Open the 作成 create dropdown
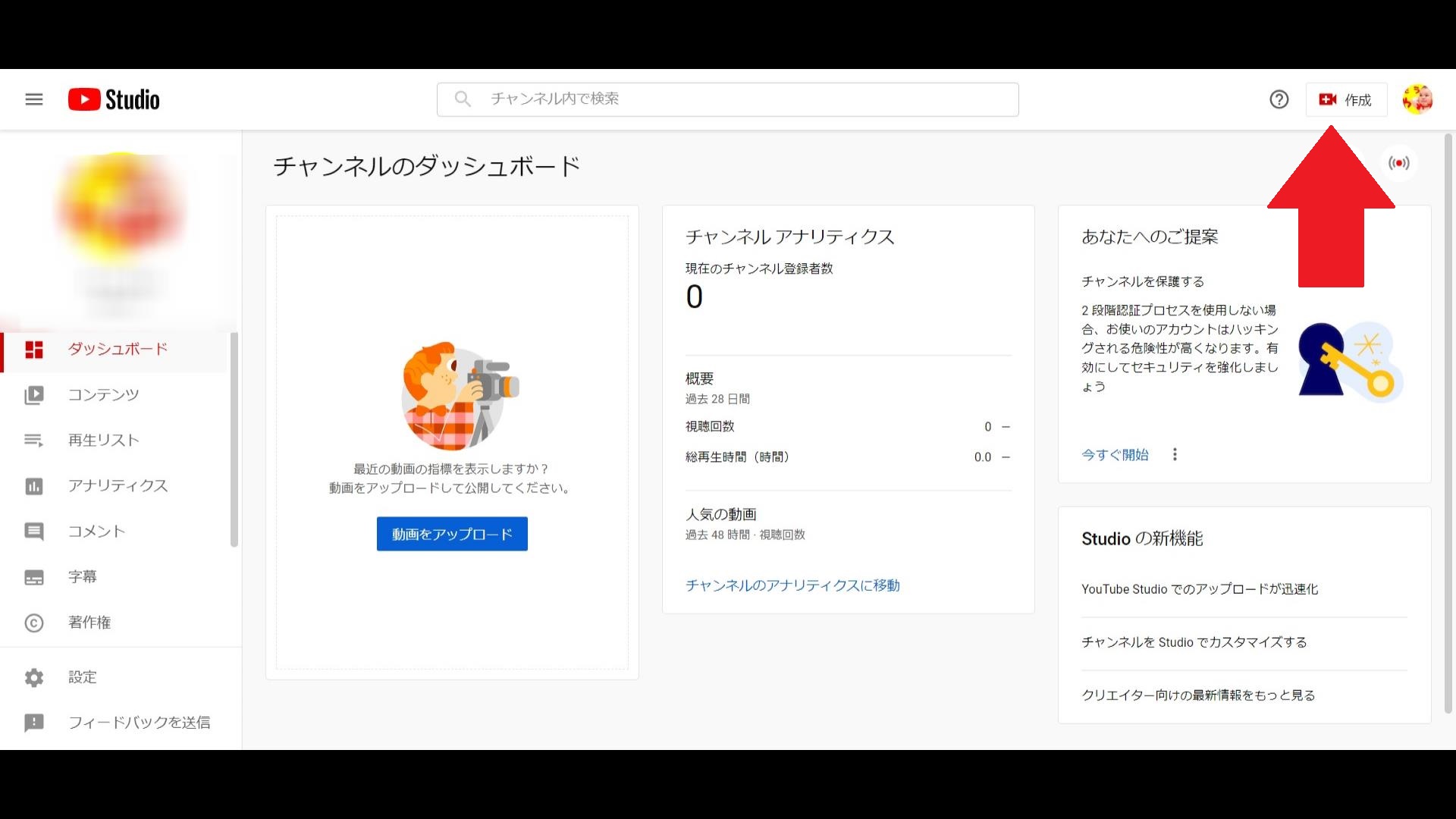Screen dimensions: 1456x819 point(1346,99)
